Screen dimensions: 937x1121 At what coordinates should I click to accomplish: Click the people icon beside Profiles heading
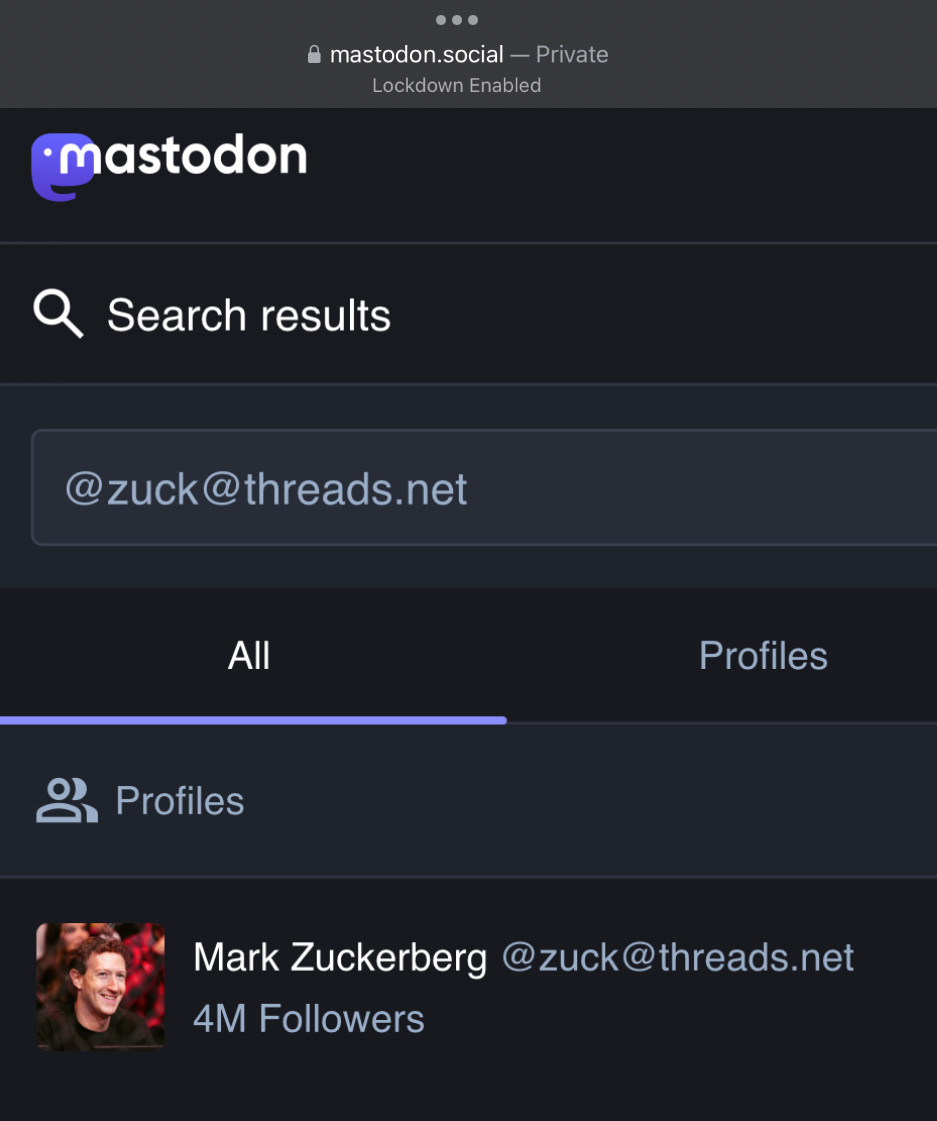[67, 801]
